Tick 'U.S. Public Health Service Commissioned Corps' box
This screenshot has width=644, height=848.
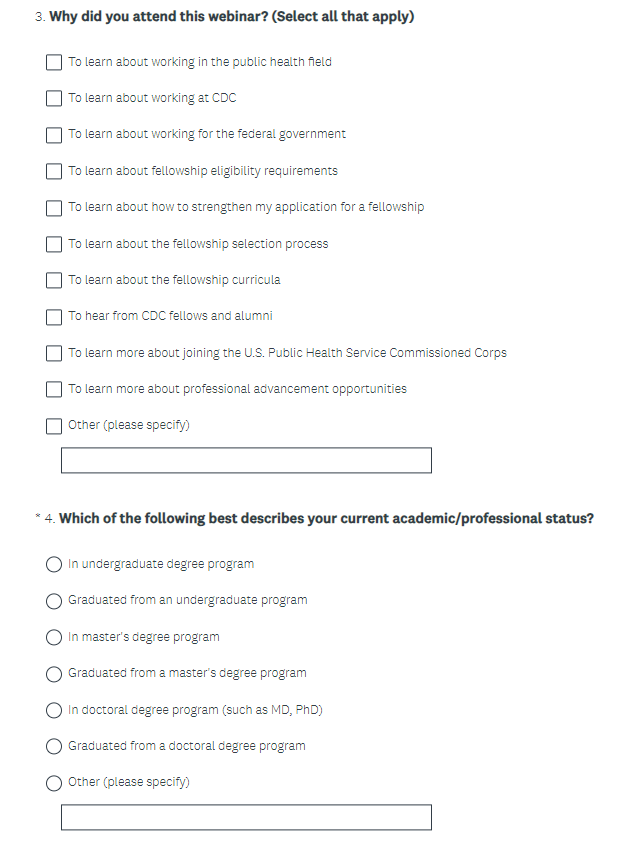coord(54,353)
